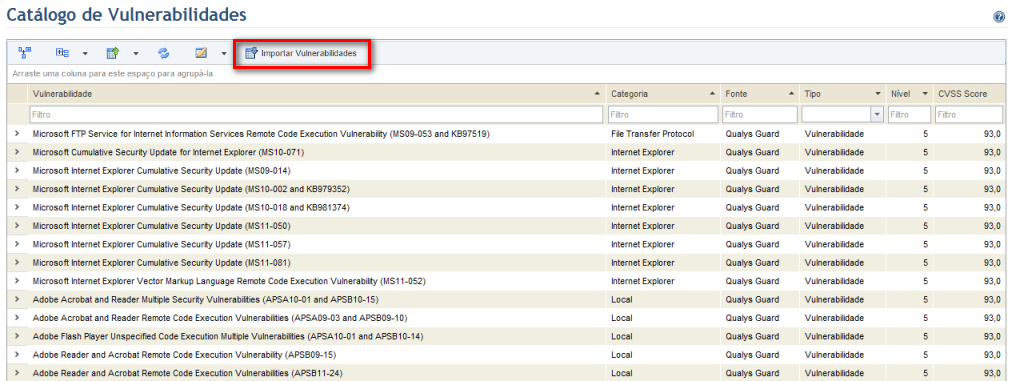The image size is (1016, 381).
Task: Sort by Categoria column header
Action: 663,94
